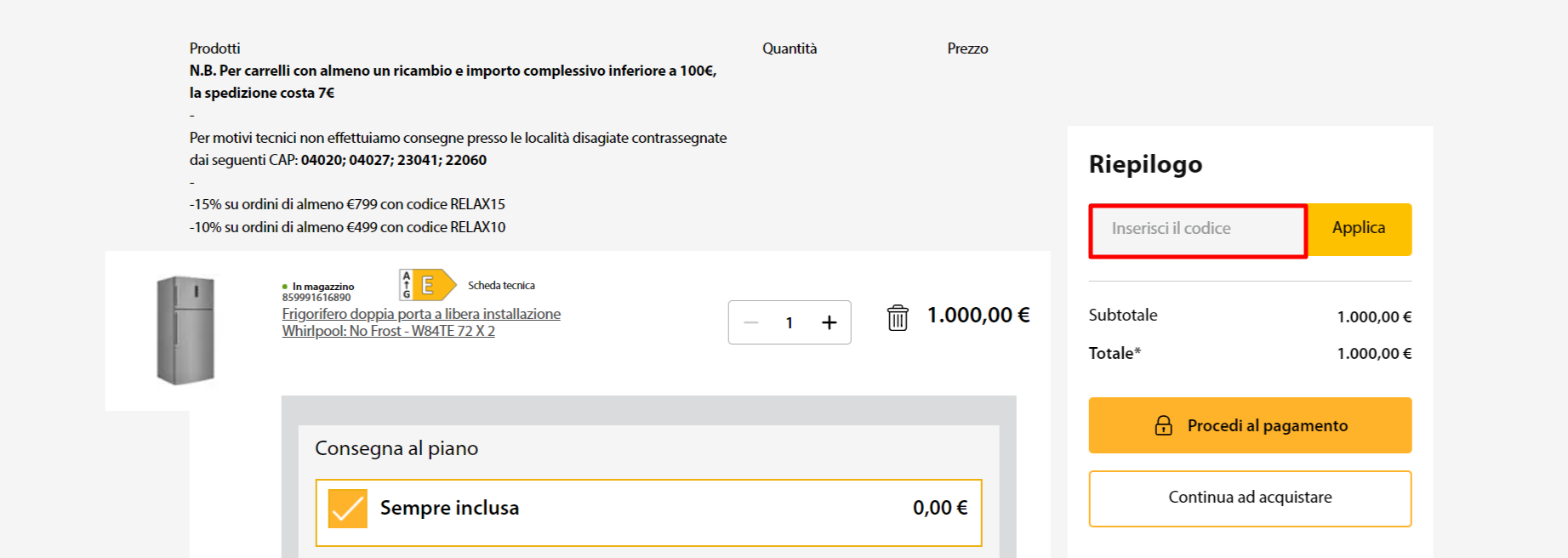The height and width of the screenshot is (558, 1568).
Task: Toggle the Sempre inclusa delivery checkbox
Action: click(348, 509)
